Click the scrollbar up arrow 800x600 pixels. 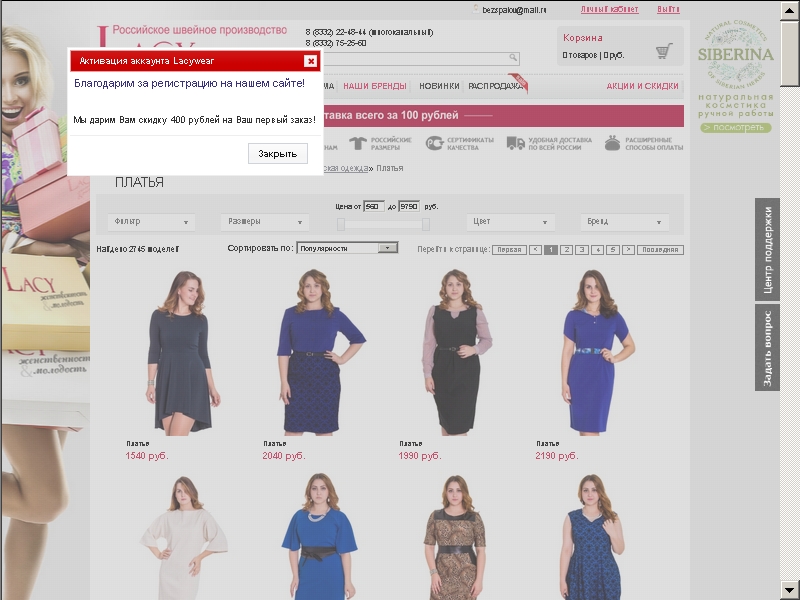point(790,10)
